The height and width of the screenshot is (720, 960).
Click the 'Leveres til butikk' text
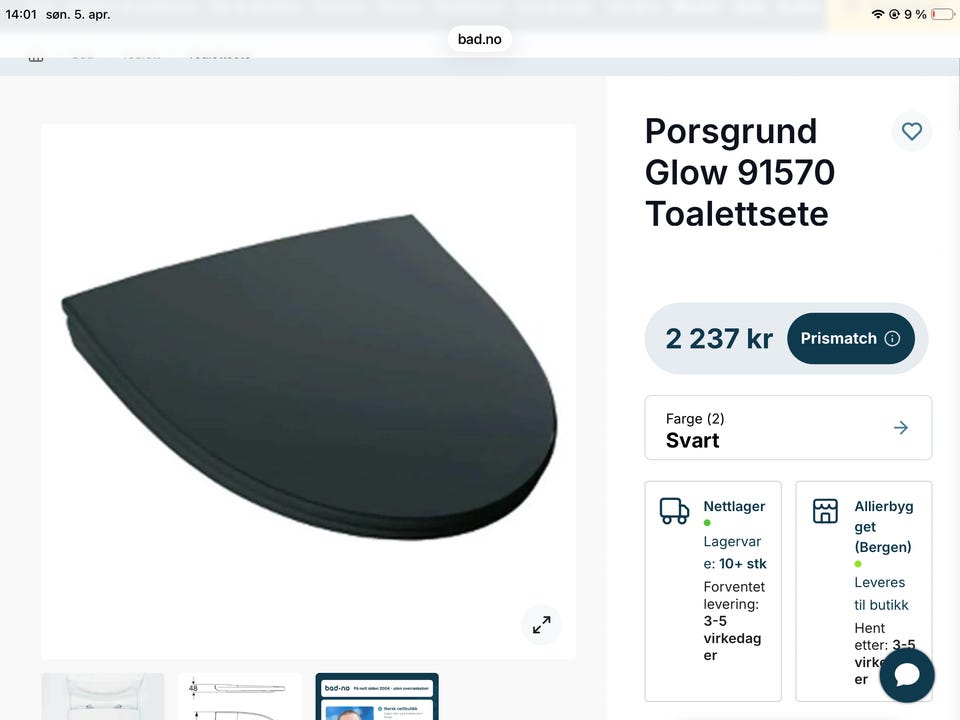(881, 593)
